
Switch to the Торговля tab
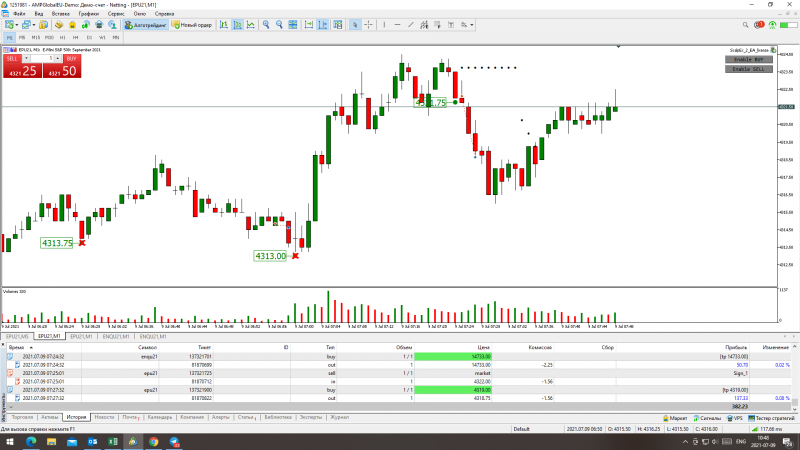point(22,417)
